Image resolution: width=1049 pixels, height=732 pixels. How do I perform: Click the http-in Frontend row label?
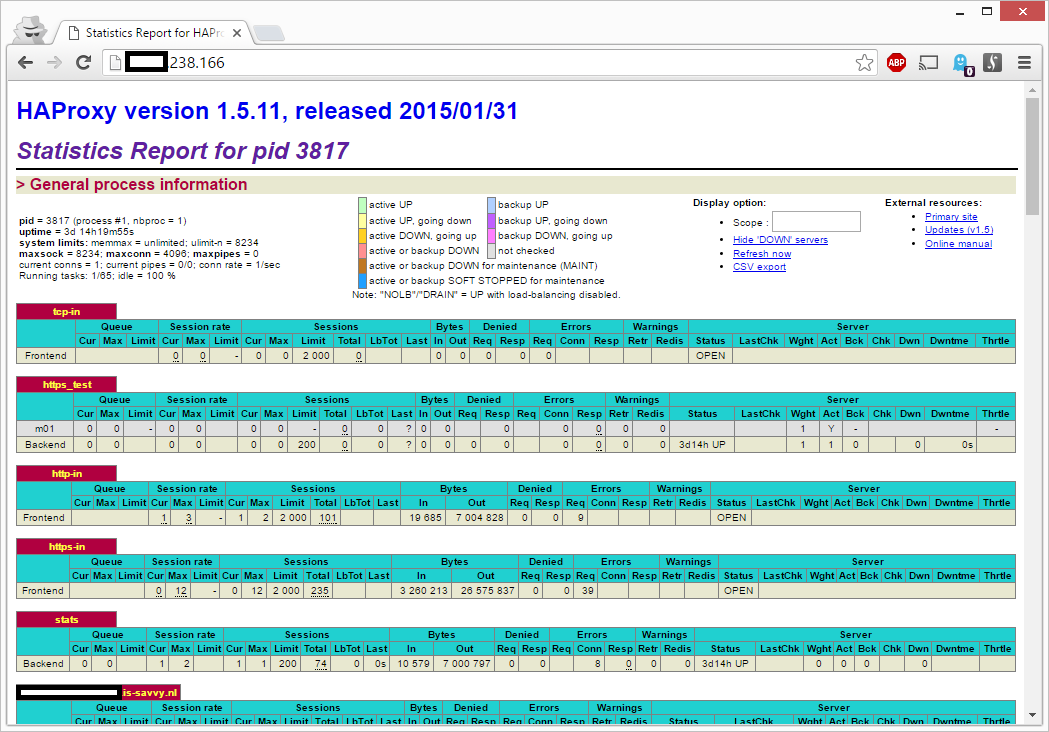(43, 518)
